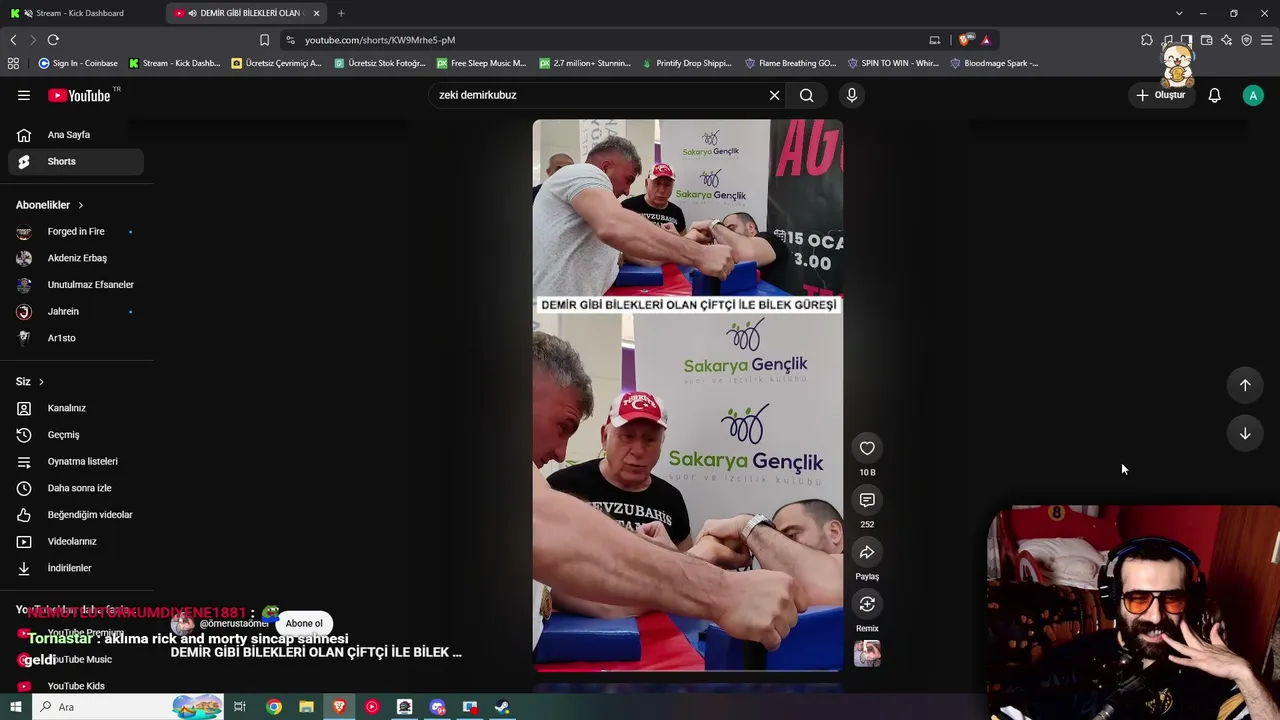Viewport: 1280px width, 720px height.
Task: Open Oynatma listeleri
Action: coord(76,461)
